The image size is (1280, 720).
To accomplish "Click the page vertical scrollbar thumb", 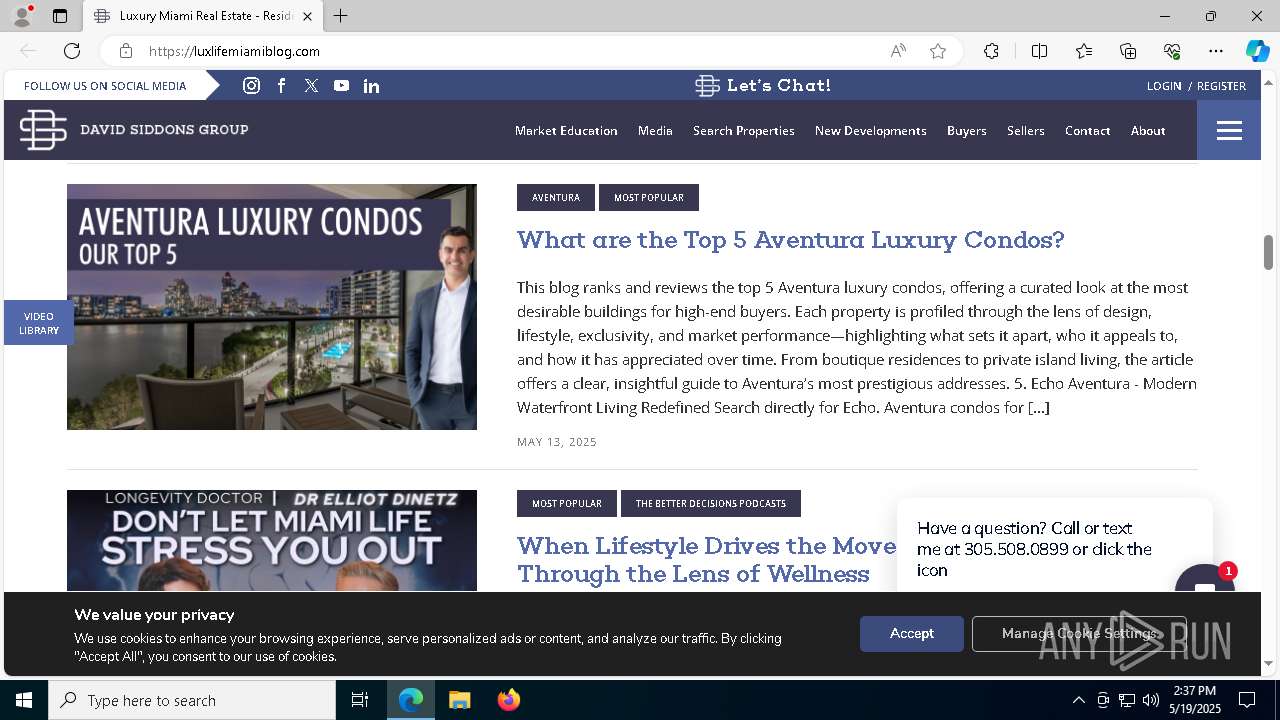I will click(1269, 252).
